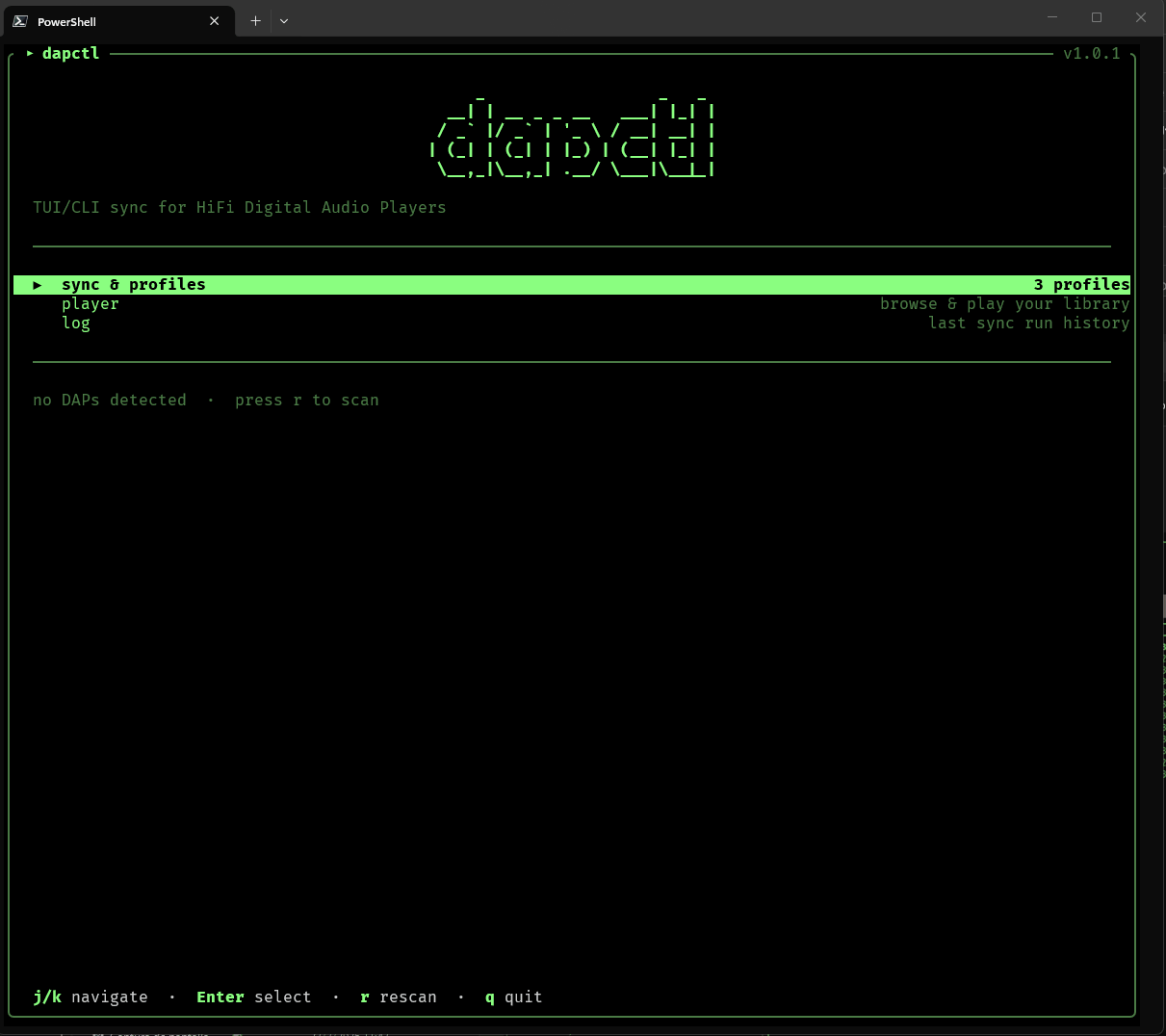1166x1036 pixels.
Task: Click the '3 profiles' text
Action: click(1081, 285)
